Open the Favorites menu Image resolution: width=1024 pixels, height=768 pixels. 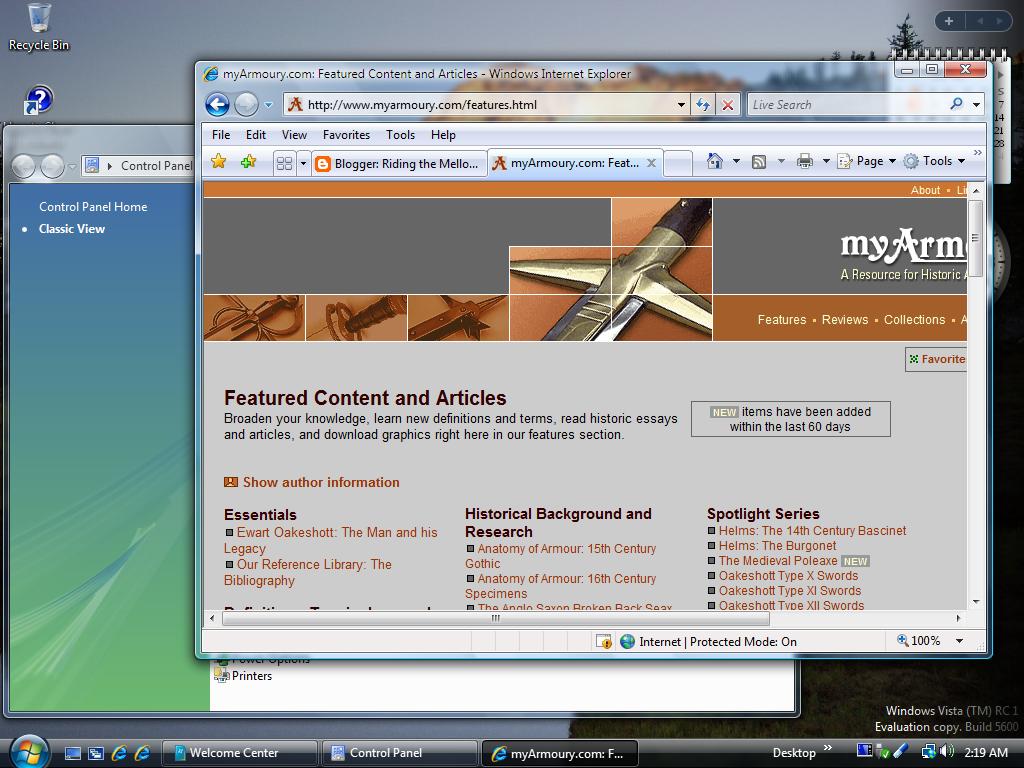pyautogui.click(x=346, y=135)
